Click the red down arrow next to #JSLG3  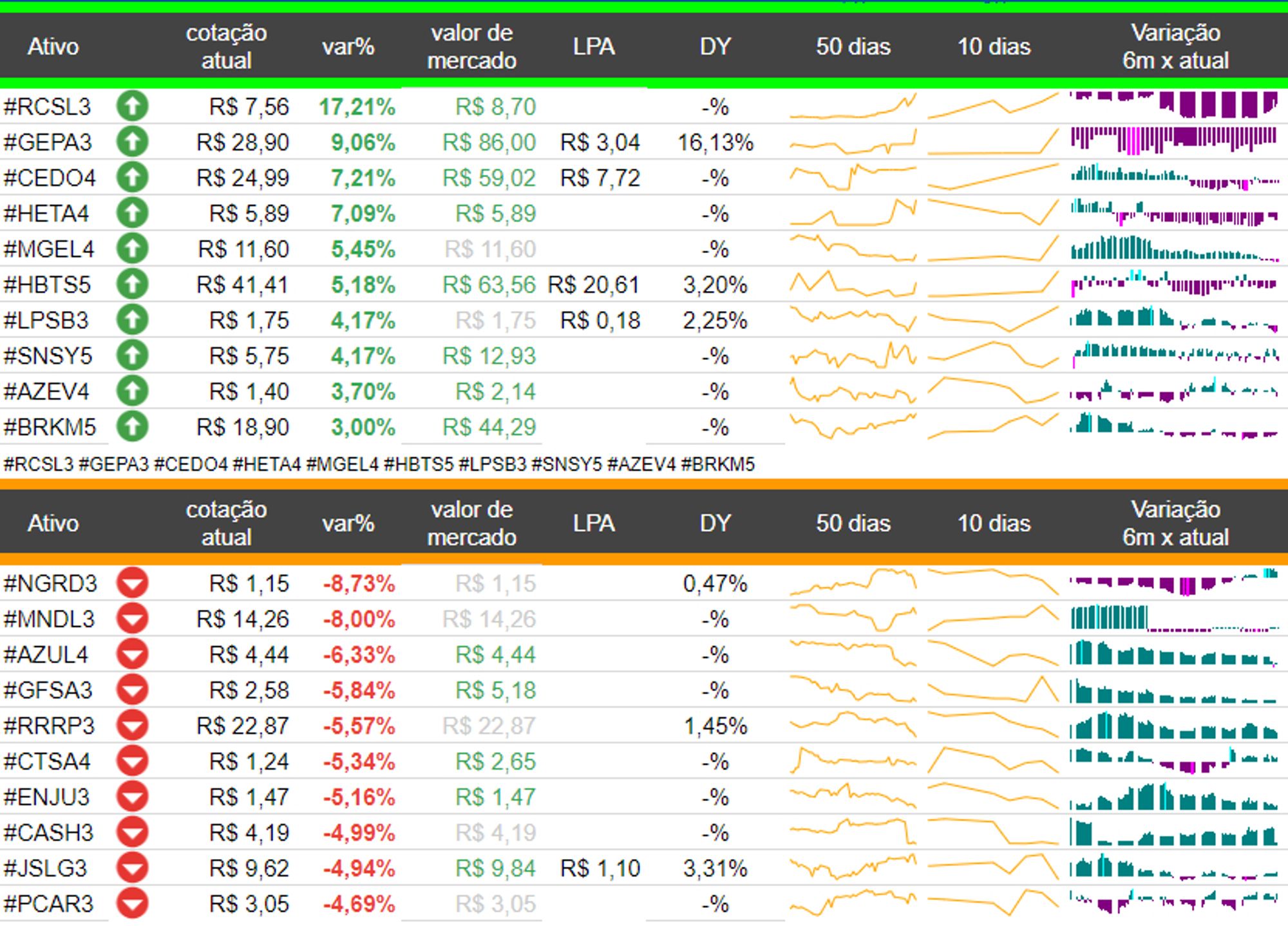[x=133, y=868]
